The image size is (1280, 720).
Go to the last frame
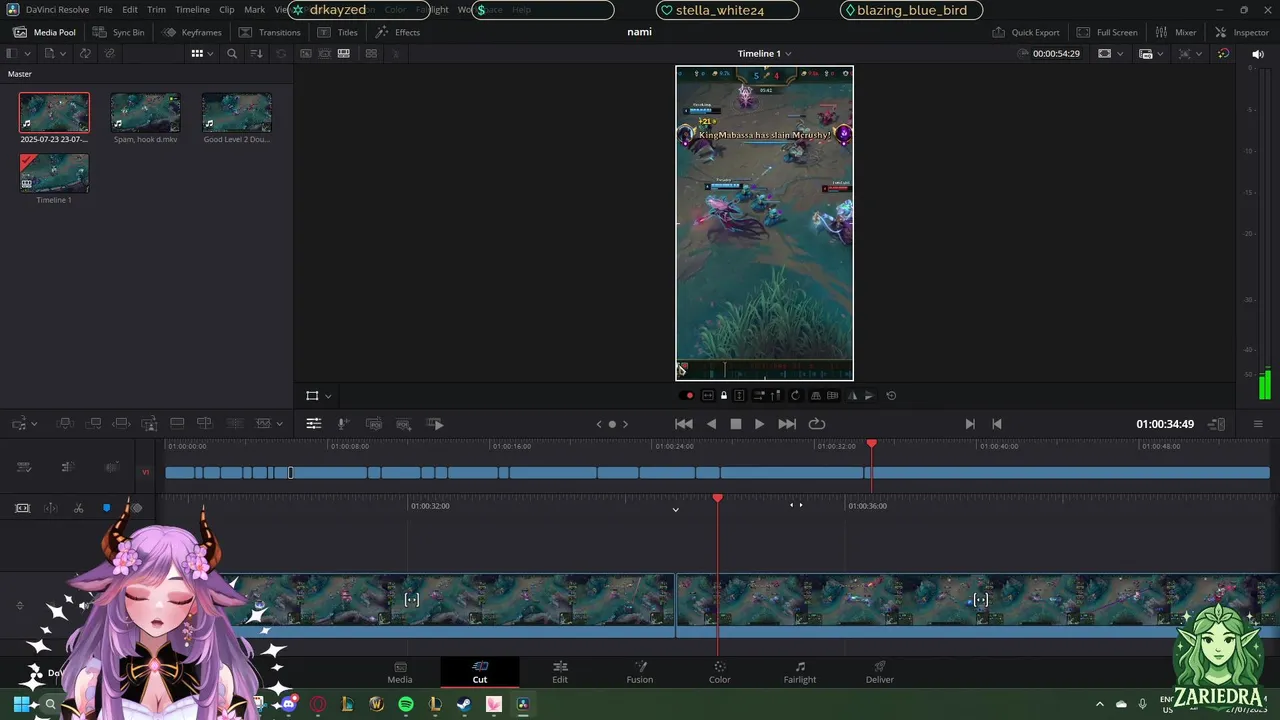pos(787,424)
